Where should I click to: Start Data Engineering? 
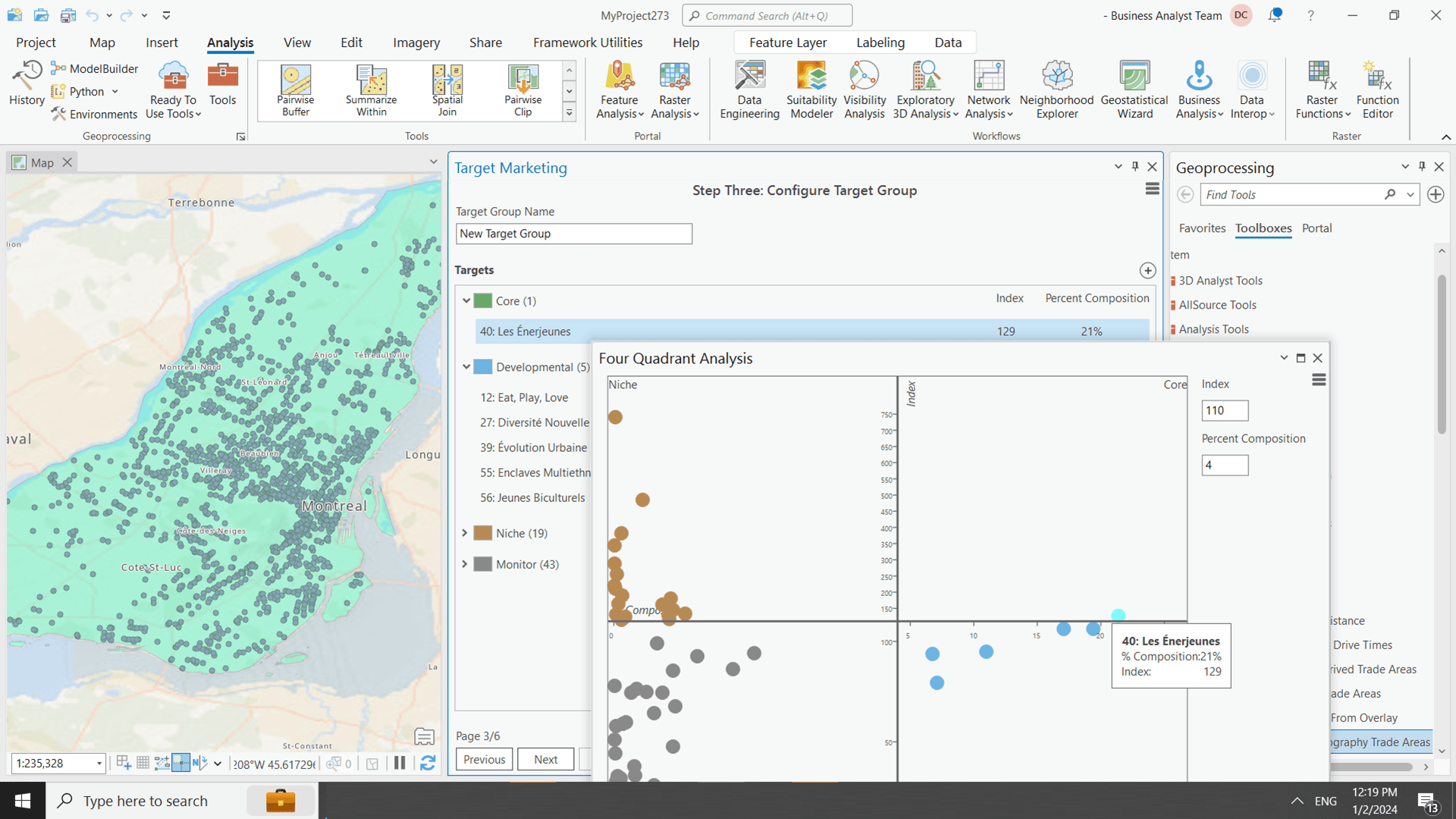[x=749, y=89]
